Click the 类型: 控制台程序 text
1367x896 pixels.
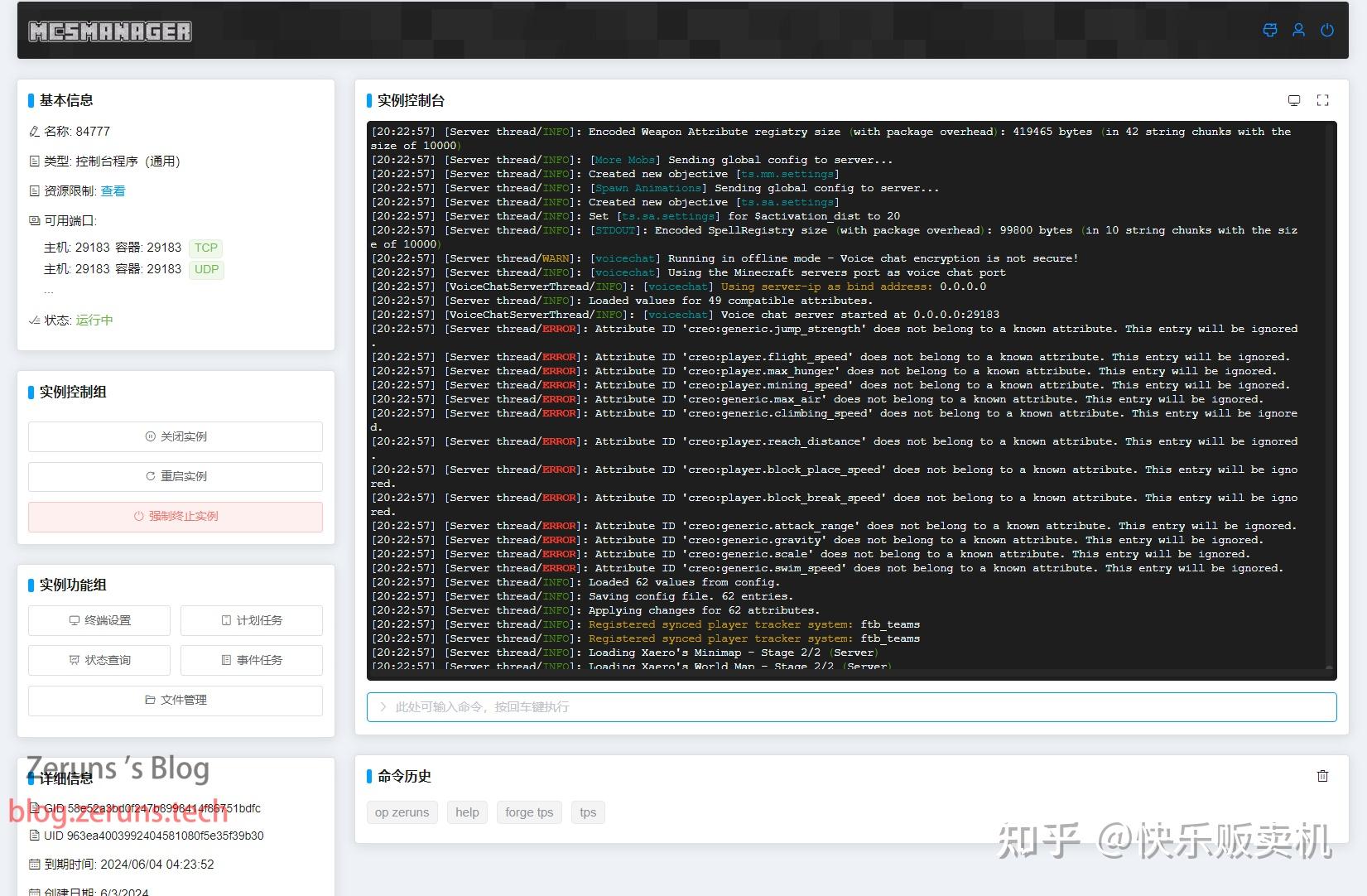pos(112,161)
